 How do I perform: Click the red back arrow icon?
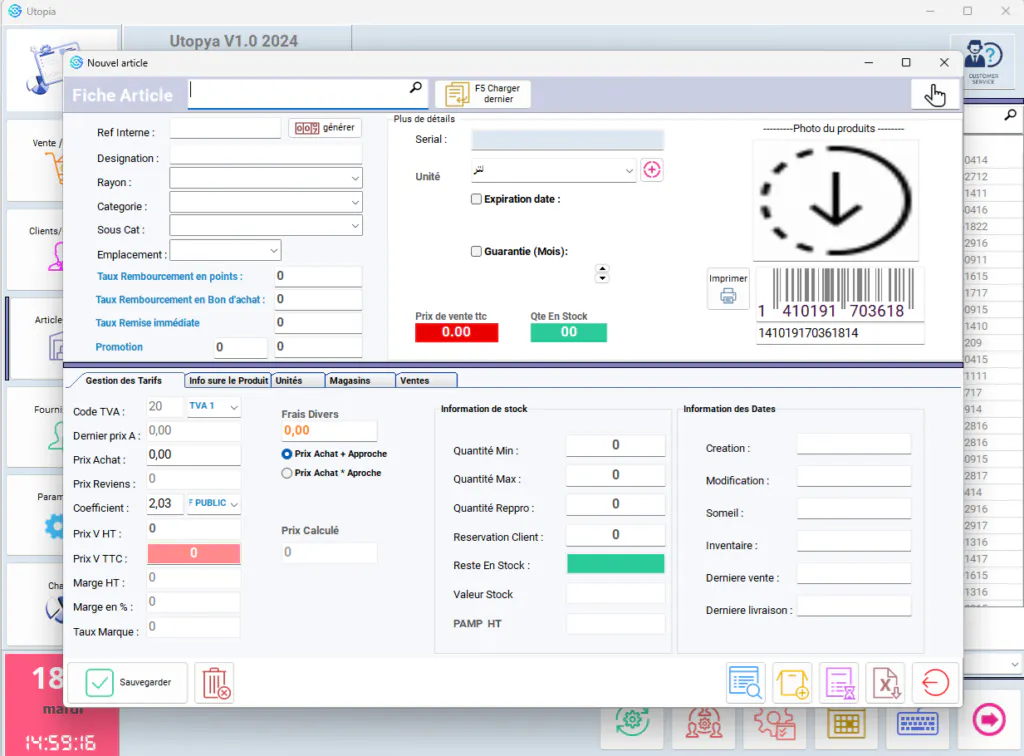tap(935, 683)
